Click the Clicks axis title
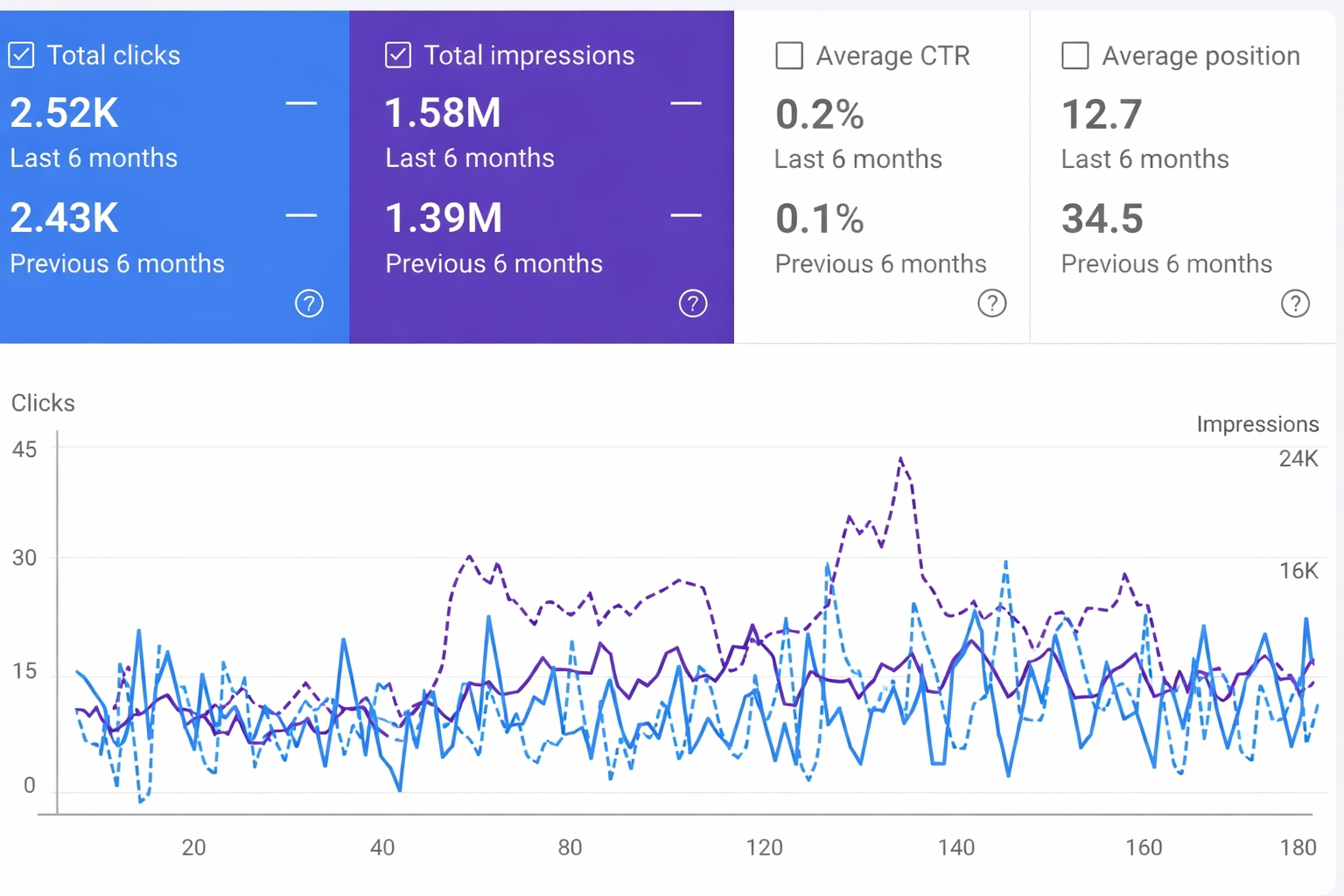This screenshot has width=1344, height=896. 43,403
